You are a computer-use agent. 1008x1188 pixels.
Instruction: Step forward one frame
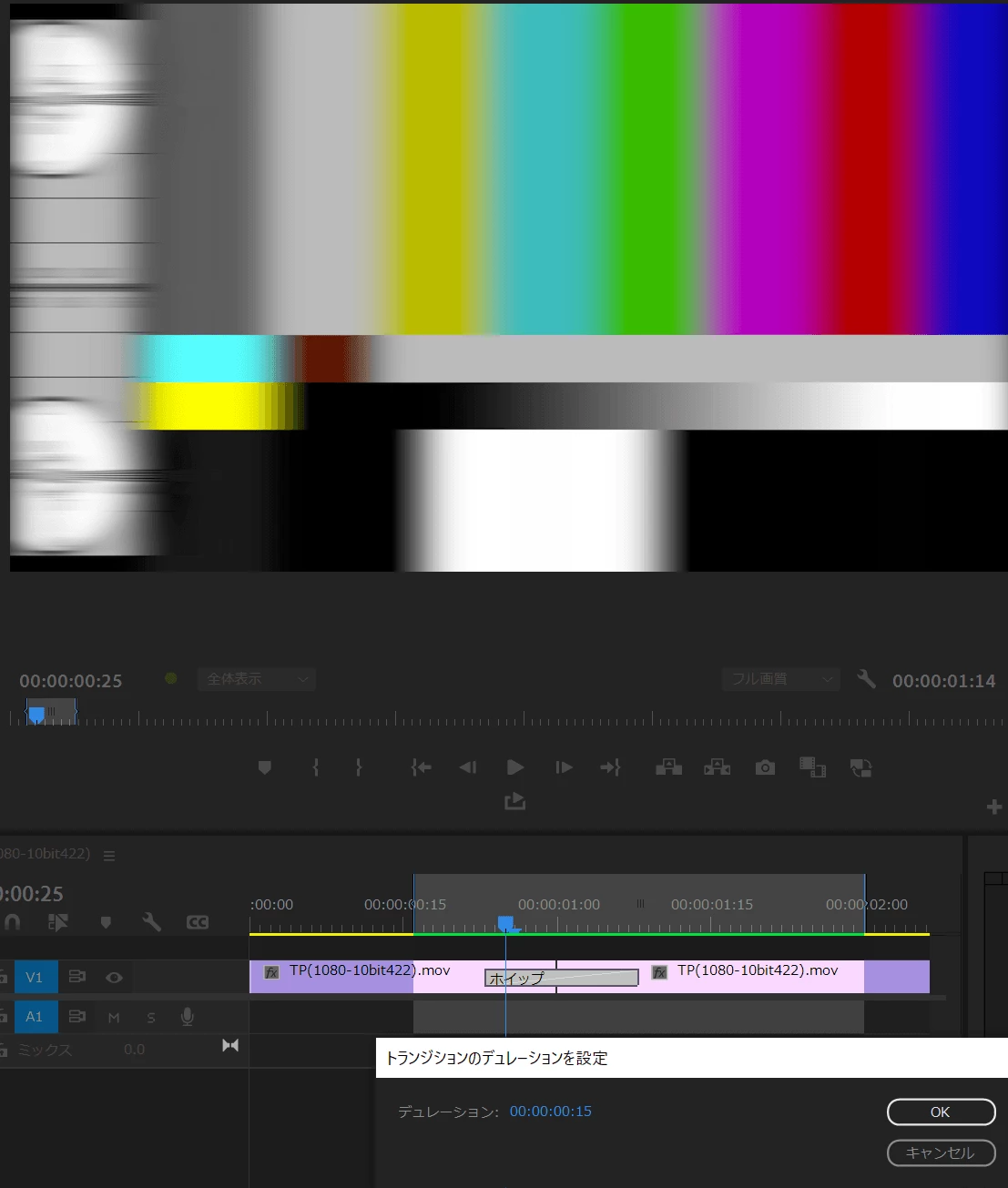tap(564, 767)
